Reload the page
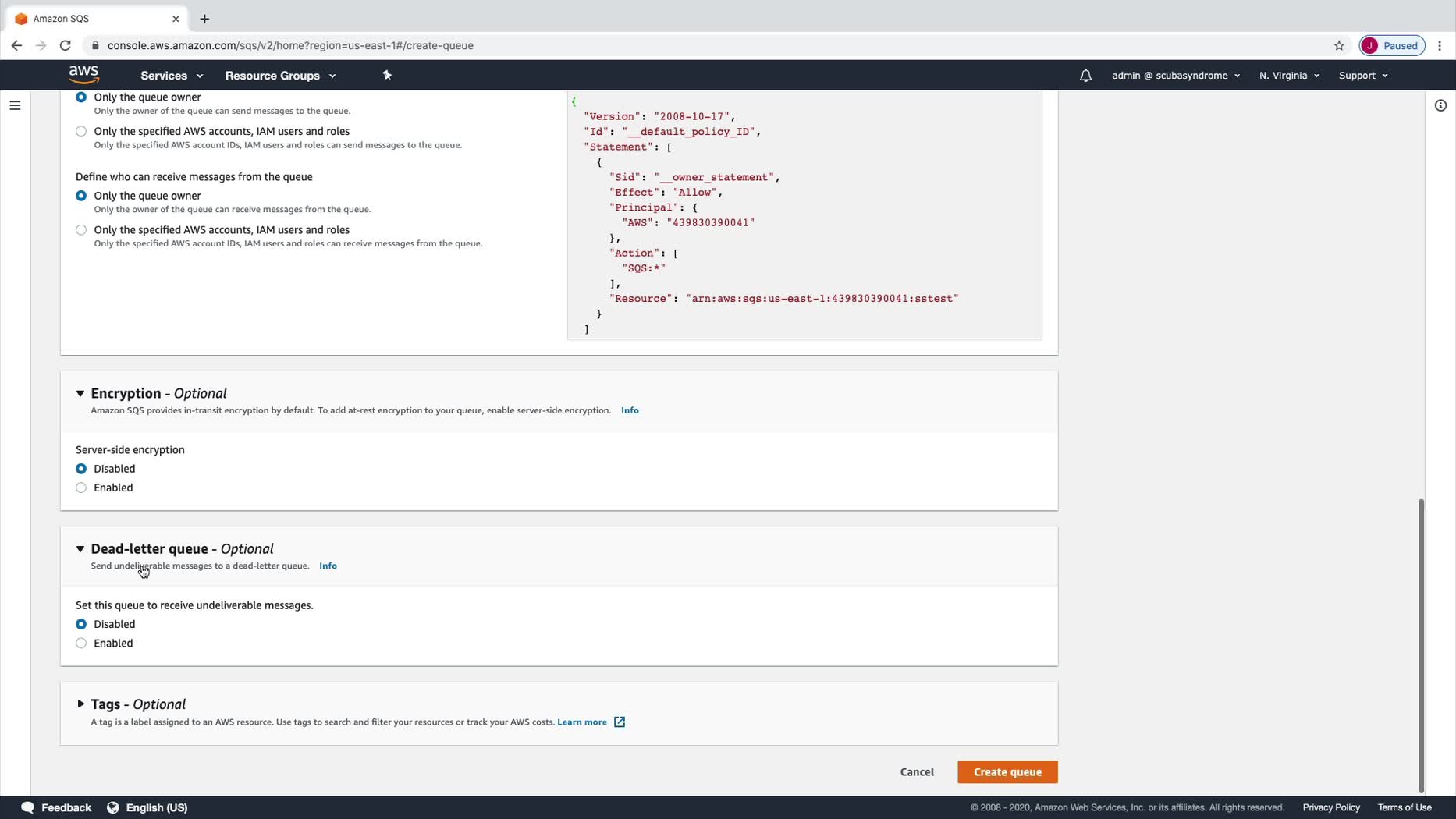 66,45
